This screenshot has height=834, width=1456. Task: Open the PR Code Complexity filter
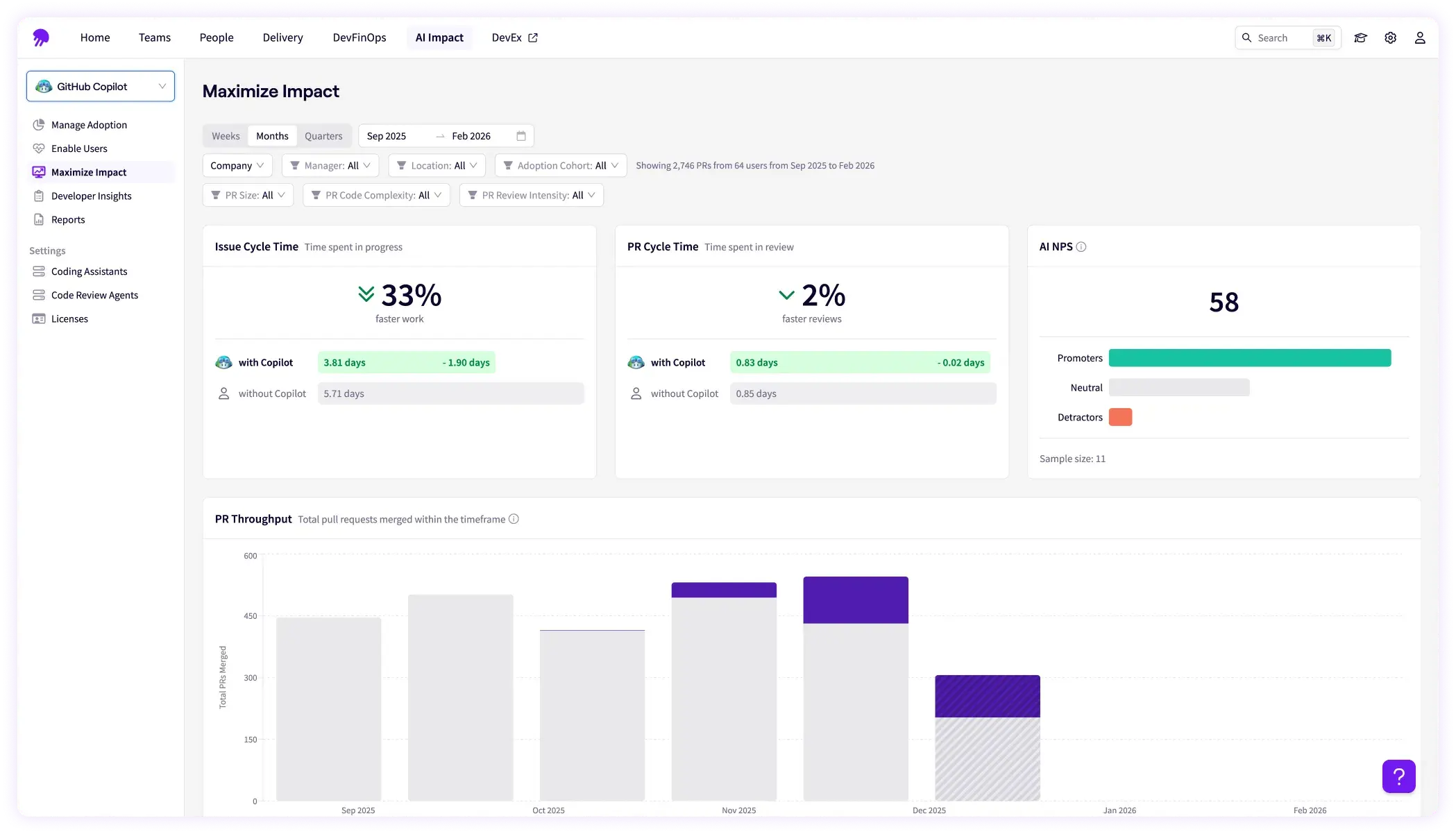click(x=376, y=195)
